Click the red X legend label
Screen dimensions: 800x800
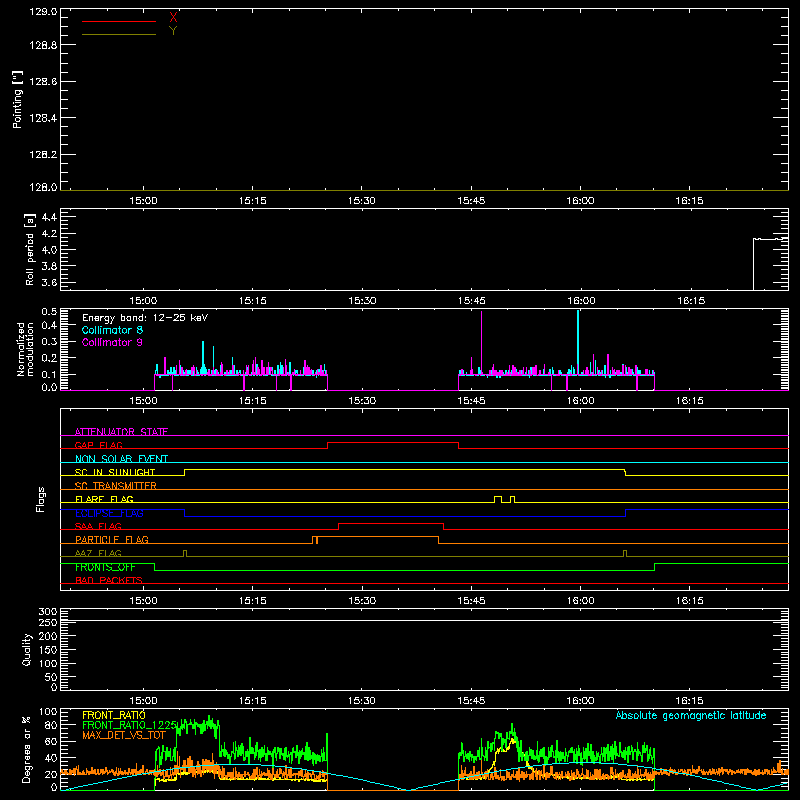click(173, 18)
